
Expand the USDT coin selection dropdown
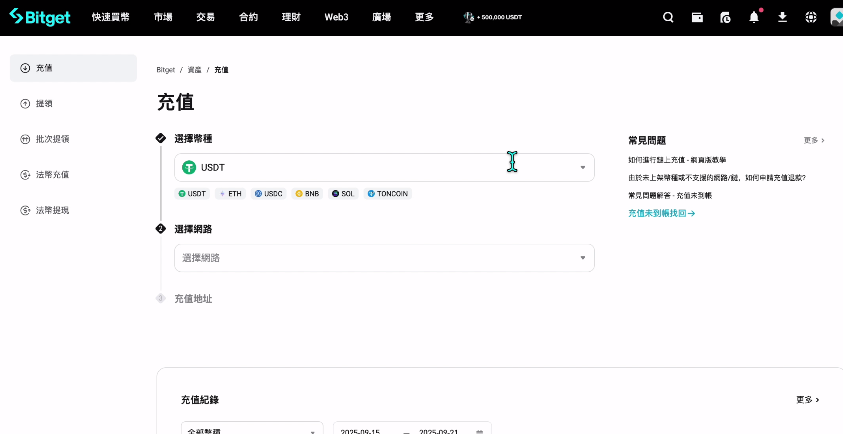(x=384, y=167)
